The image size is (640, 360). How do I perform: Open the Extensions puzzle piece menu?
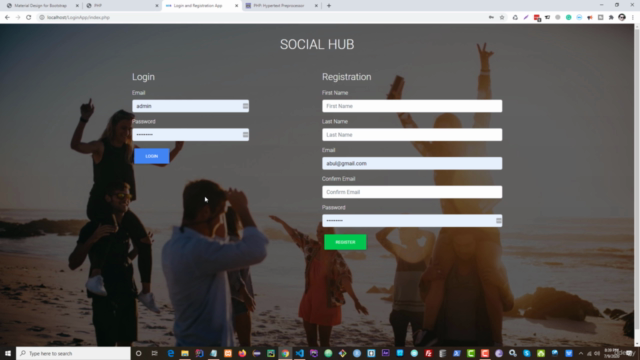click(611, 18)
